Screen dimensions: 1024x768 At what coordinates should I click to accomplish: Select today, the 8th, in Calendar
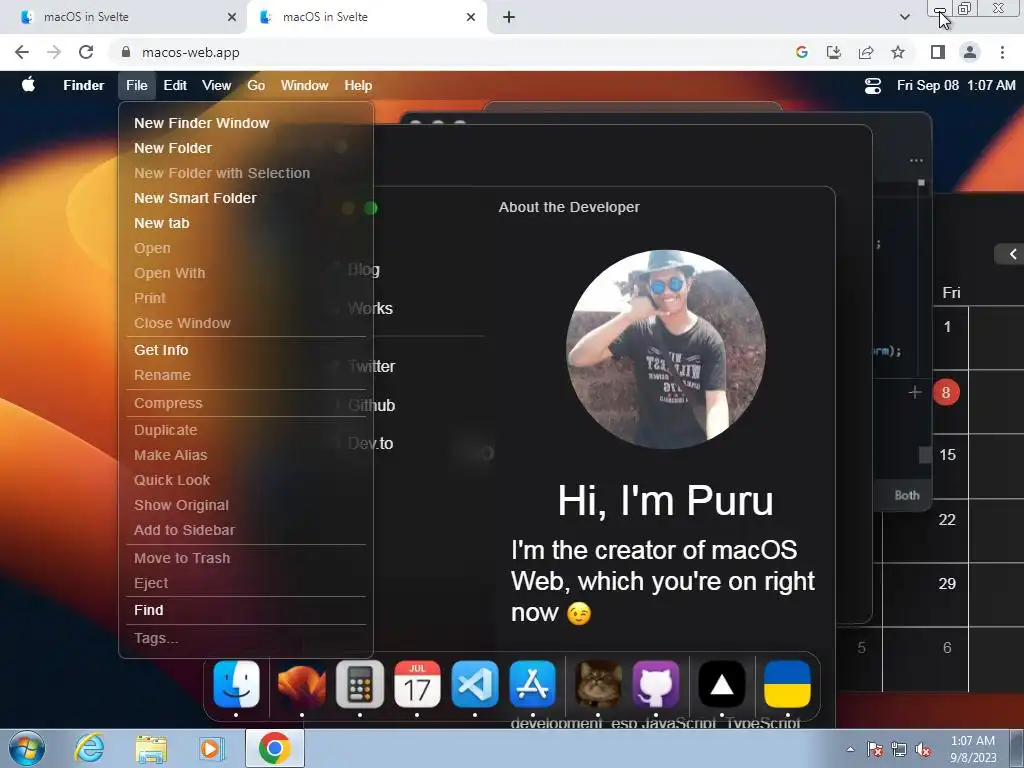[x=946, y=392]
